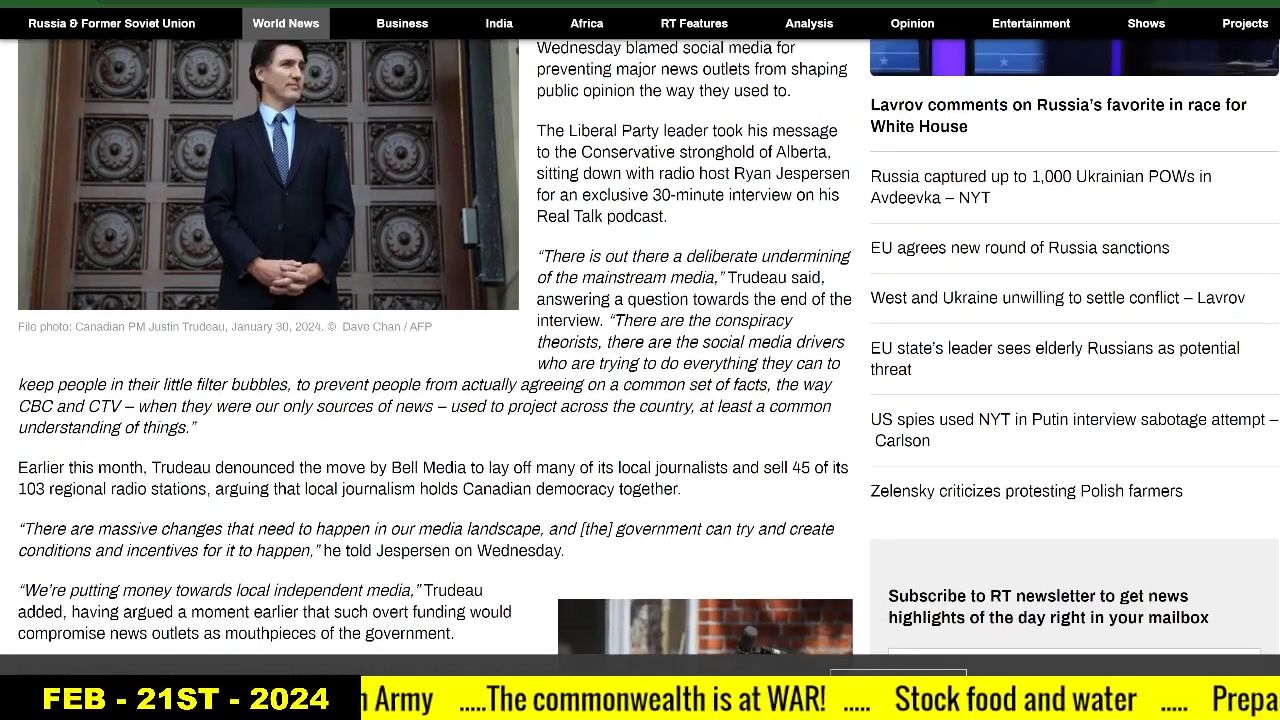Open US spies Putin interview sabotage article
Viewport: 1280px width, 720px height.
pos(1073,430)
